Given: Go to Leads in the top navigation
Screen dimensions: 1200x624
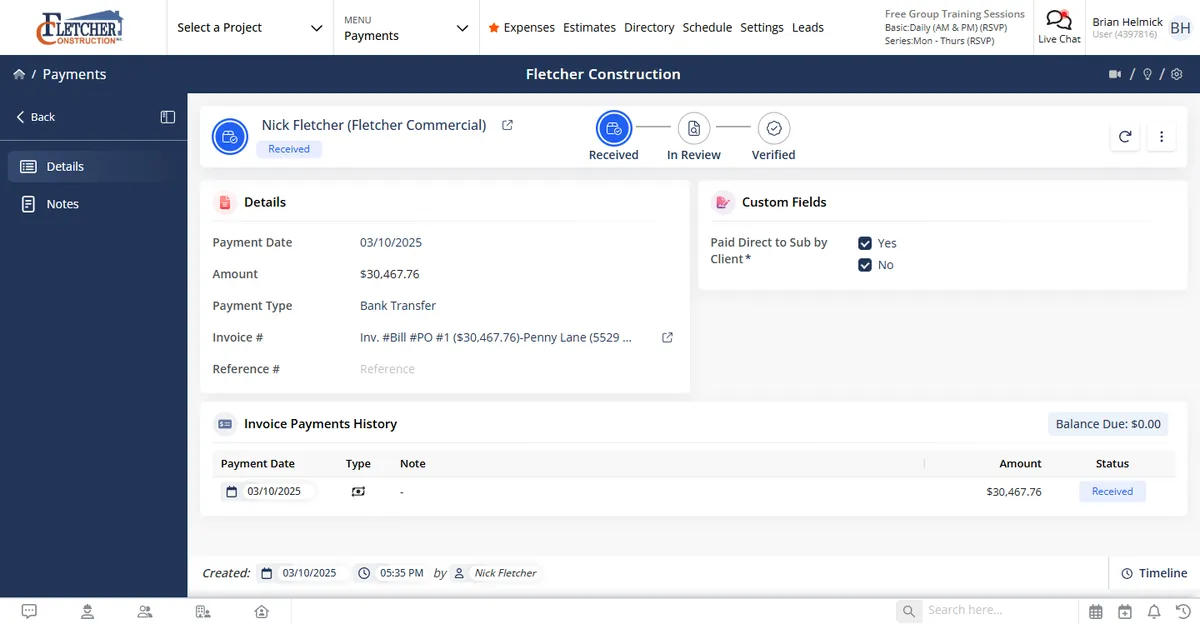Looking at the screenshot, I should pos(808,28).
